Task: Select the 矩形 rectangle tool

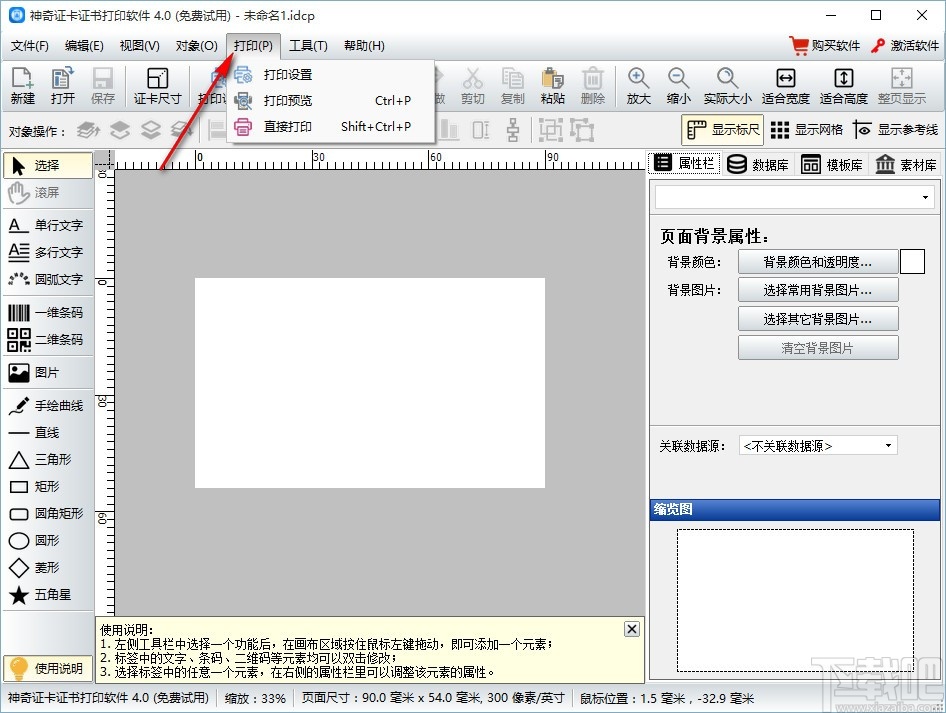Action: 48,486
